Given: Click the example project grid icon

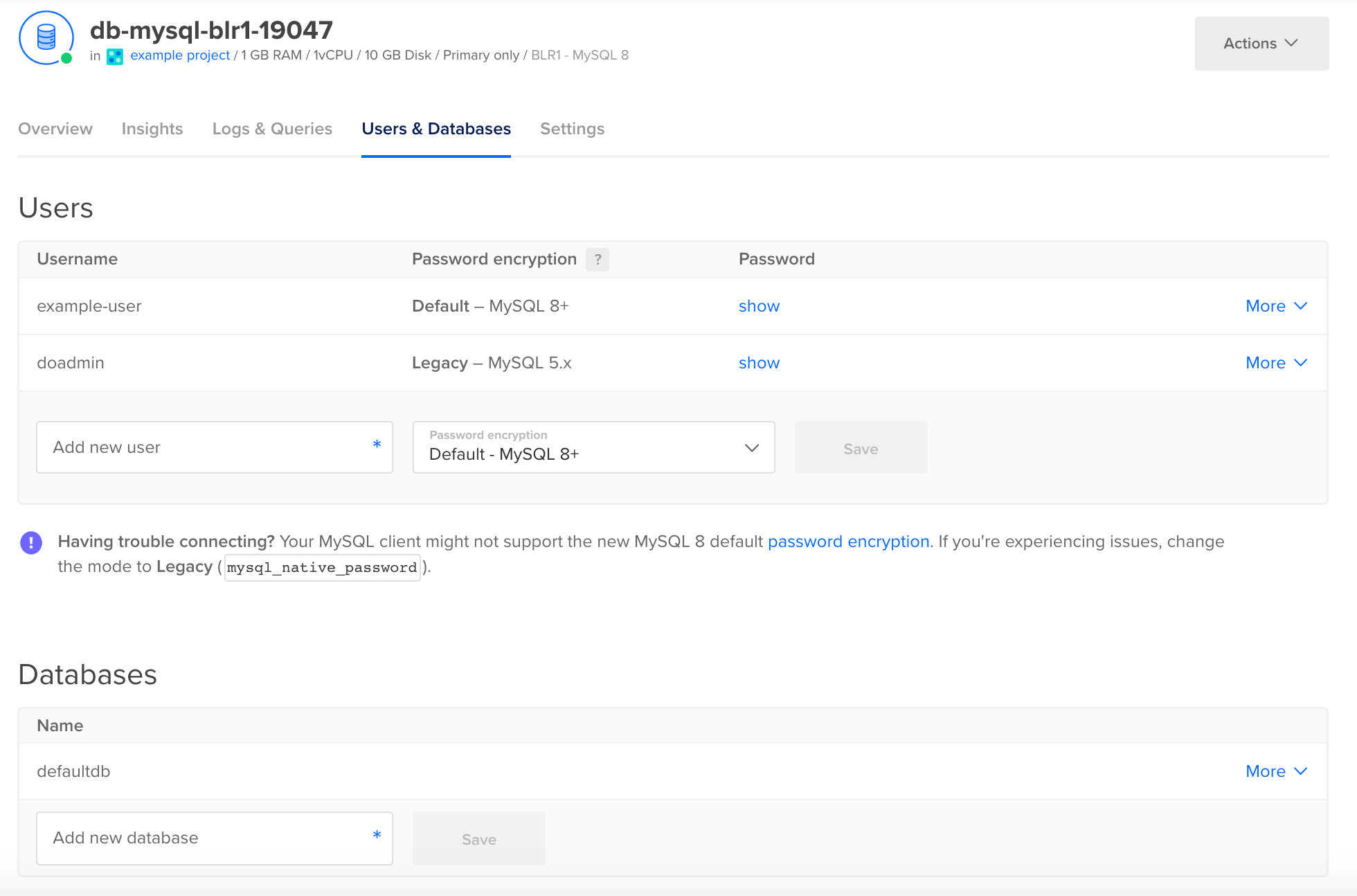Looking at the screenshot, I should (115, 57).
